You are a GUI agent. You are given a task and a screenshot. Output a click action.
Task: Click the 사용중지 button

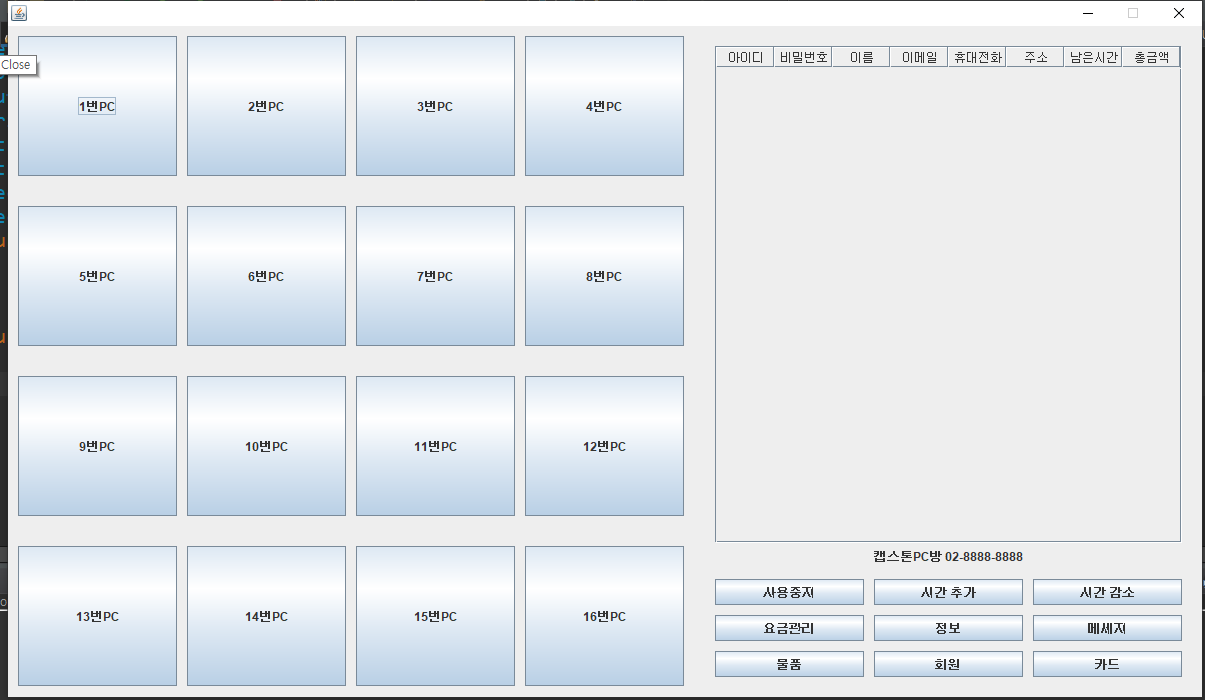[x=789, y=592]
